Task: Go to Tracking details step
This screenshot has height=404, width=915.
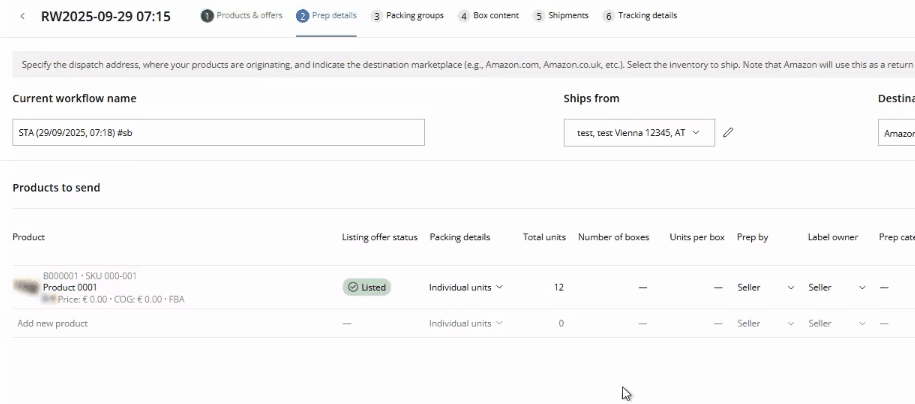Action: 640,16
